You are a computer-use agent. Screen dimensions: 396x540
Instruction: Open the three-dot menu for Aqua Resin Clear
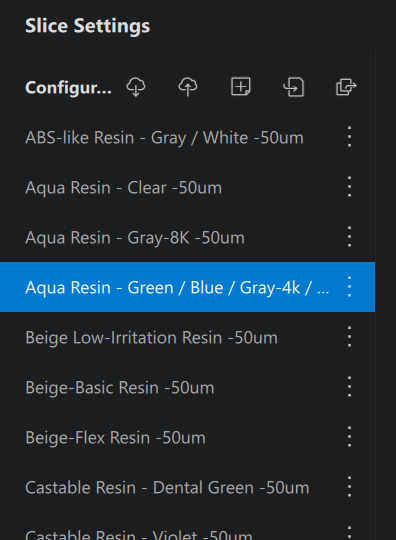350,187
